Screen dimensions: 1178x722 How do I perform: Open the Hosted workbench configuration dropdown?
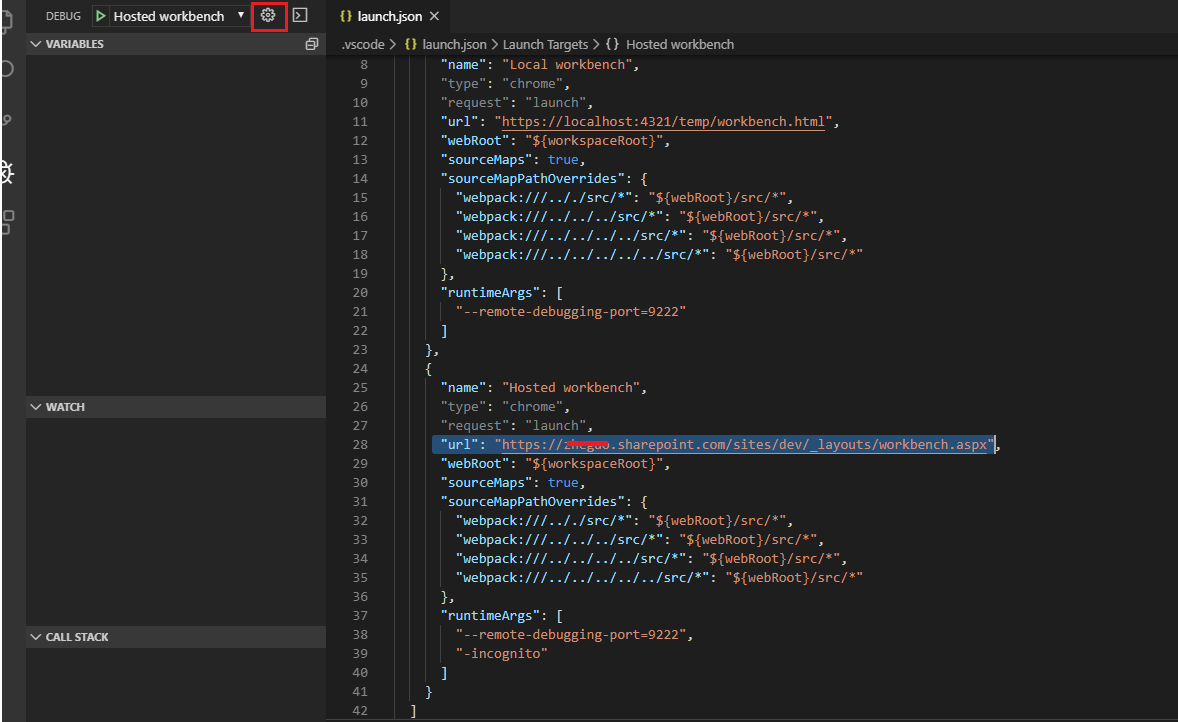[x=179, y=16]
